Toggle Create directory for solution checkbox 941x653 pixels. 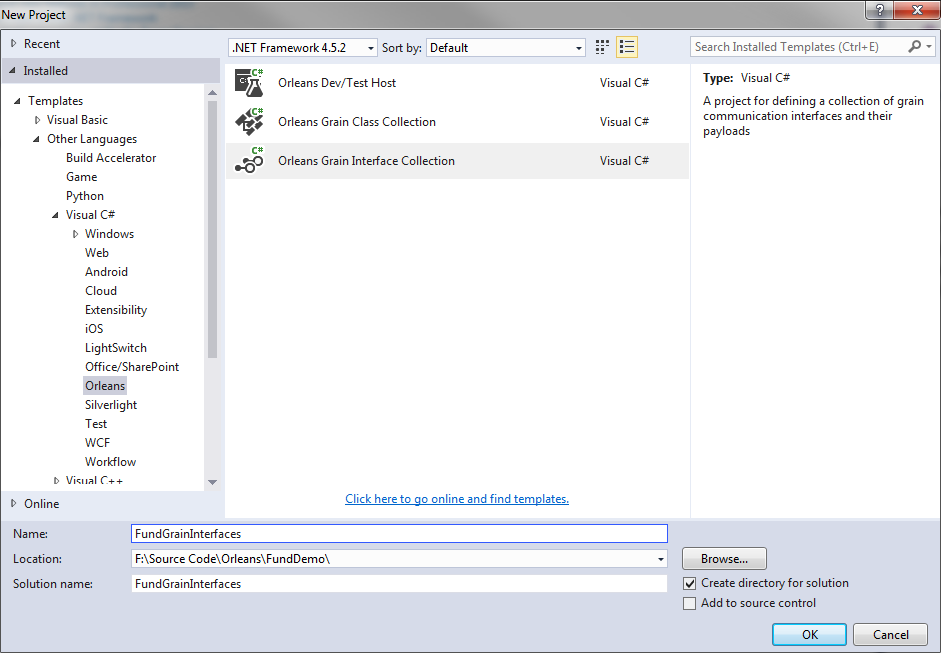click(x=690, y=583)
